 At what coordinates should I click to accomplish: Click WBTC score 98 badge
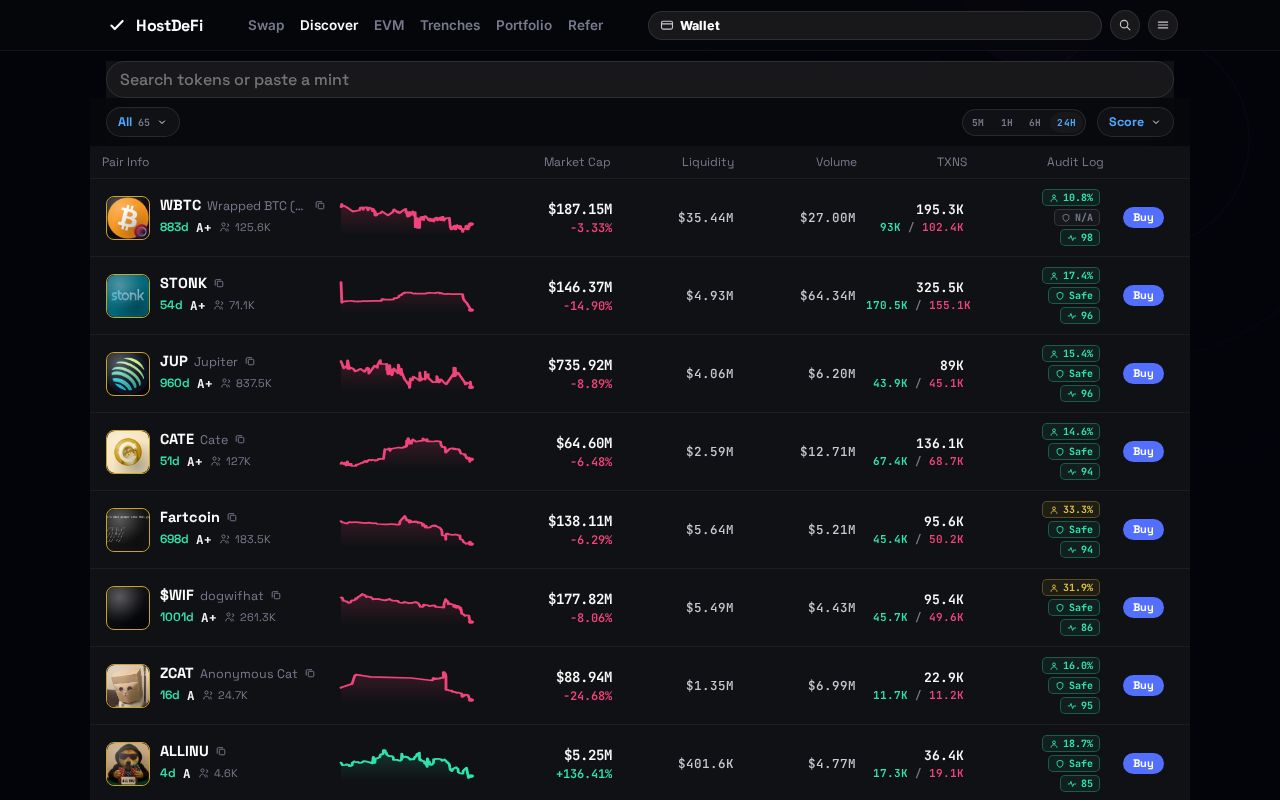[1080, 237]
